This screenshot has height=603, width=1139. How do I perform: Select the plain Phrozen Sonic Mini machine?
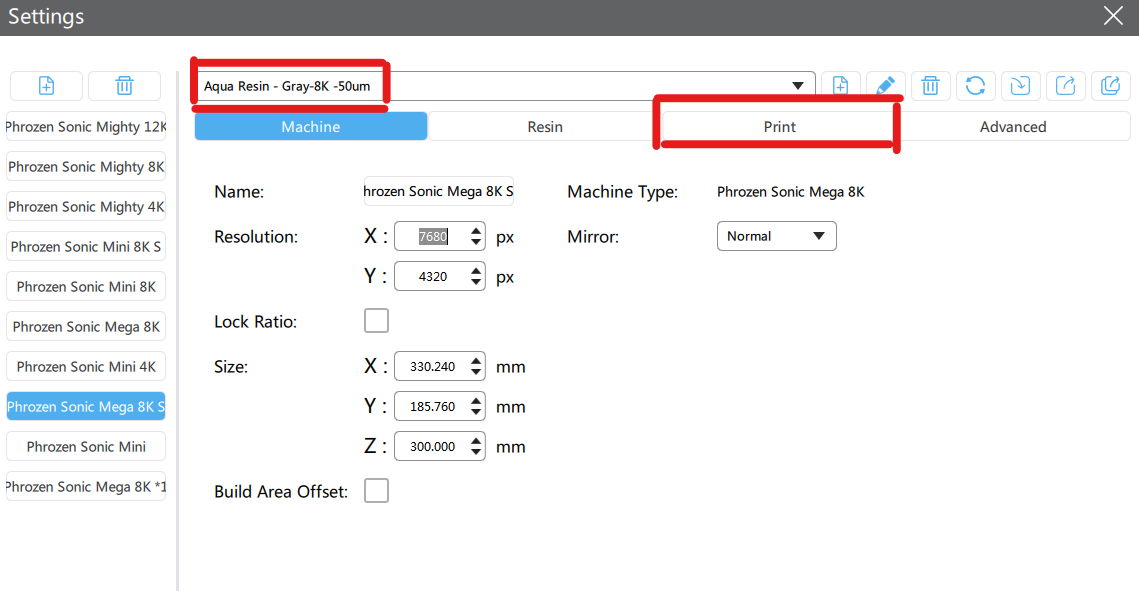(x=86, y=446)
